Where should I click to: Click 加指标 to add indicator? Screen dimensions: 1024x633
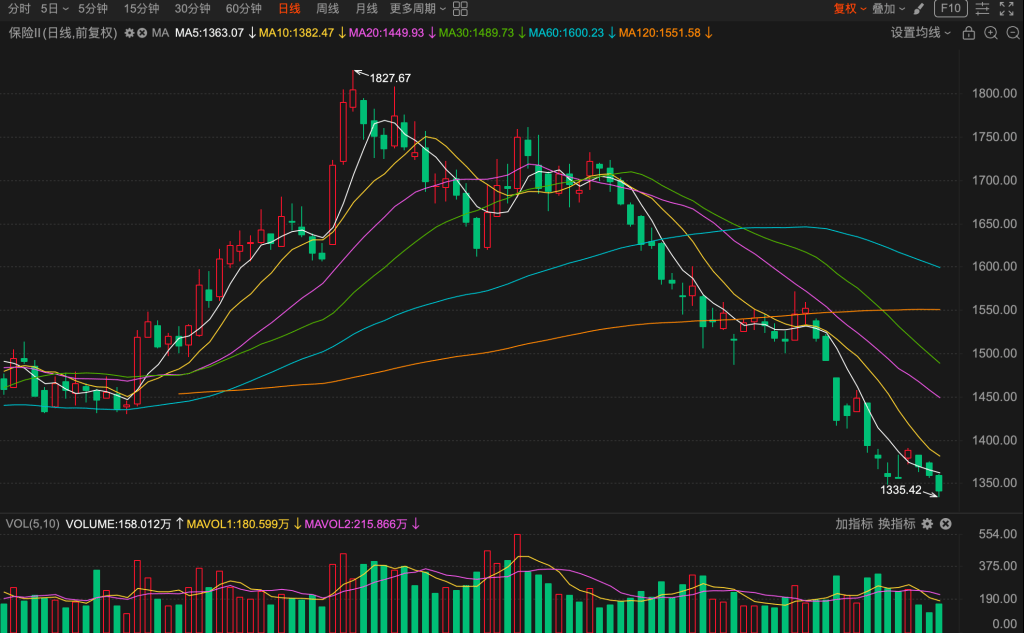tap(855, 524)
